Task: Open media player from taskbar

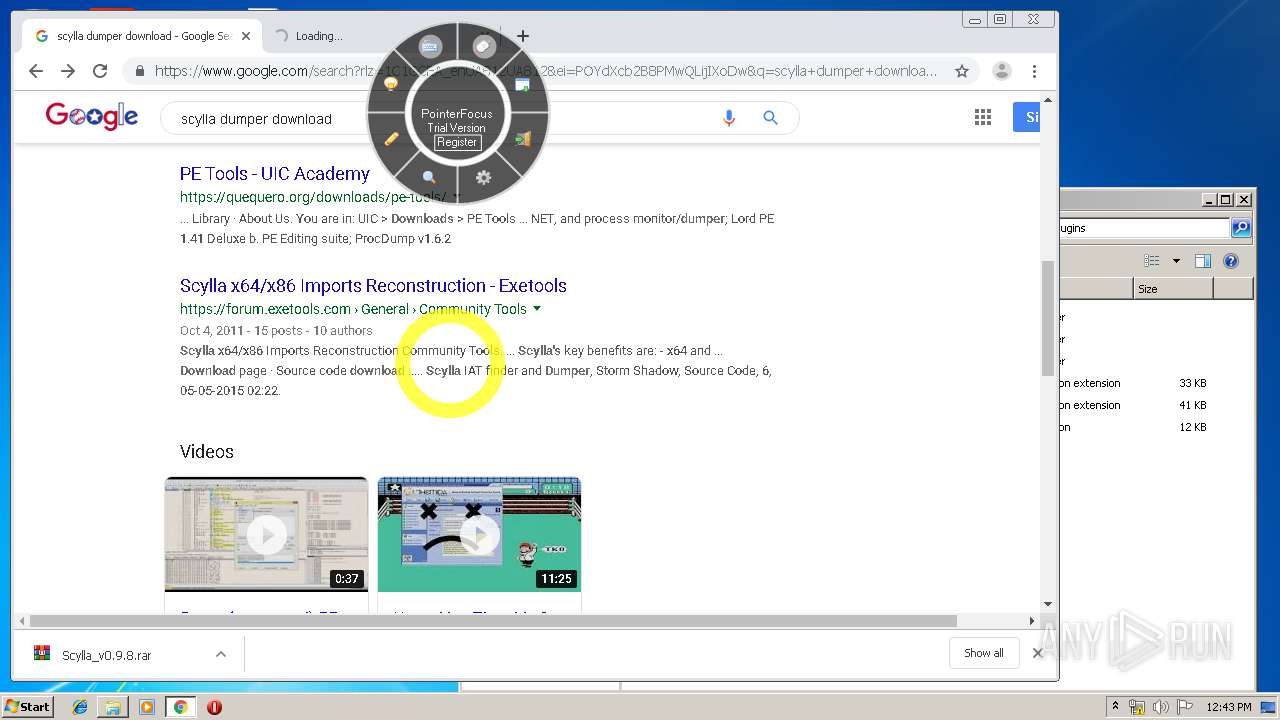Action: pos(147,707)
